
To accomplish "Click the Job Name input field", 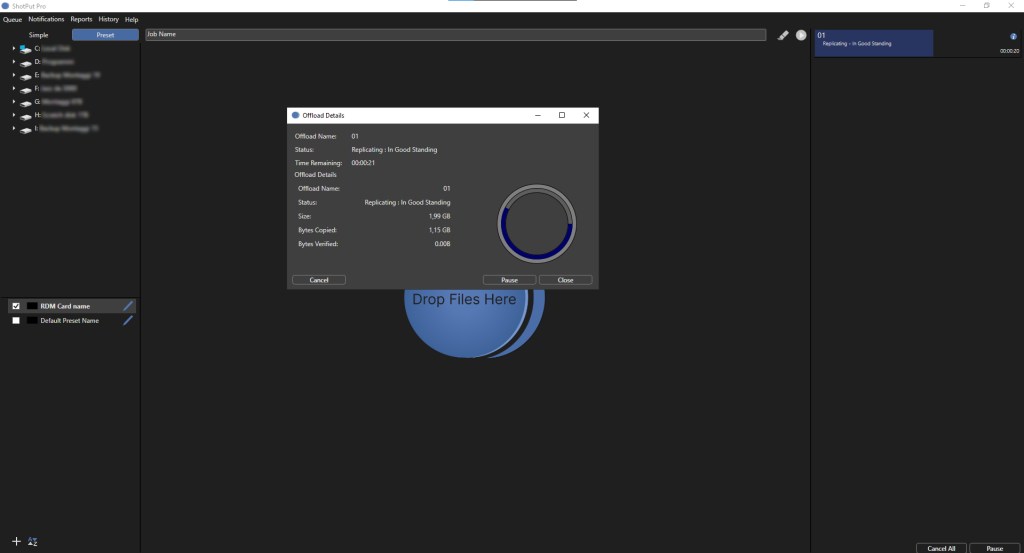I will 455,35.
